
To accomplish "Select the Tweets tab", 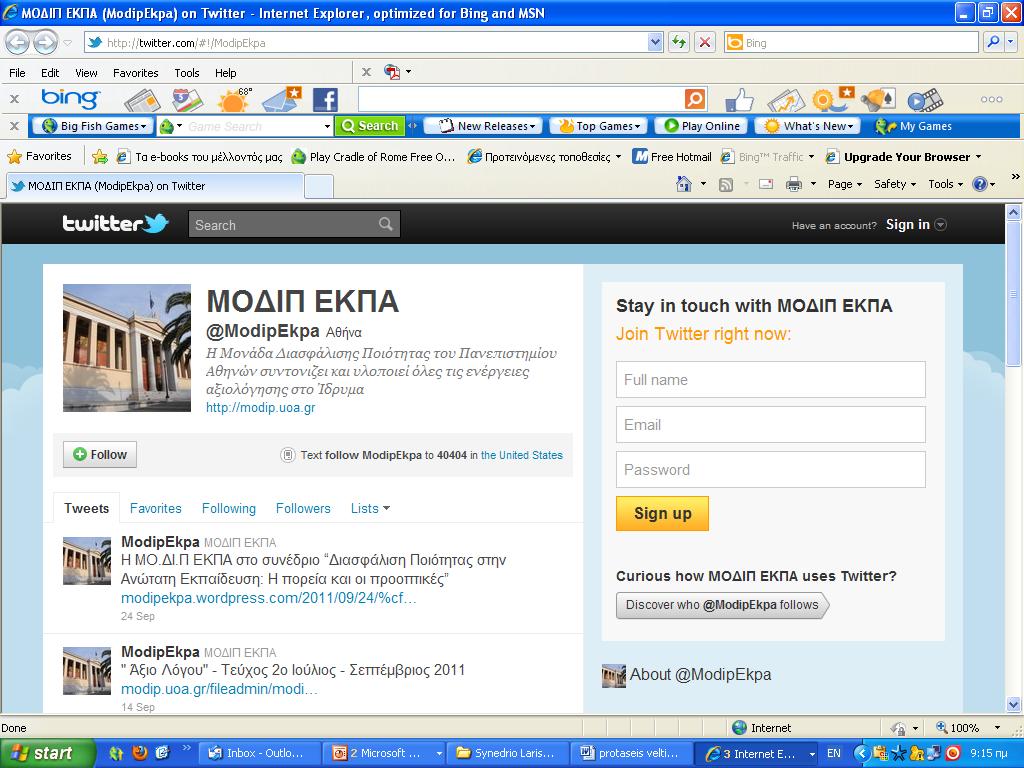I will [x=86, y=508].
